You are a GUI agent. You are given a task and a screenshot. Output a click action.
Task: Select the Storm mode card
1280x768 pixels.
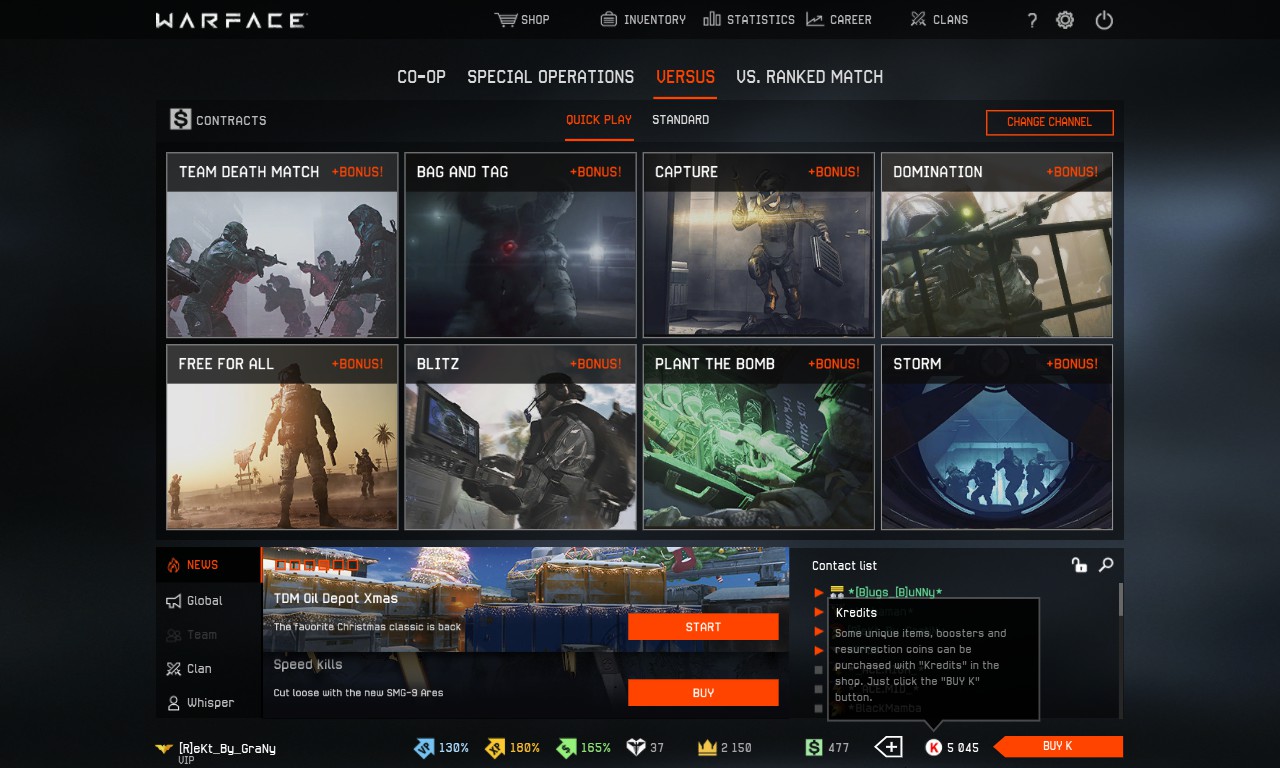997,437
